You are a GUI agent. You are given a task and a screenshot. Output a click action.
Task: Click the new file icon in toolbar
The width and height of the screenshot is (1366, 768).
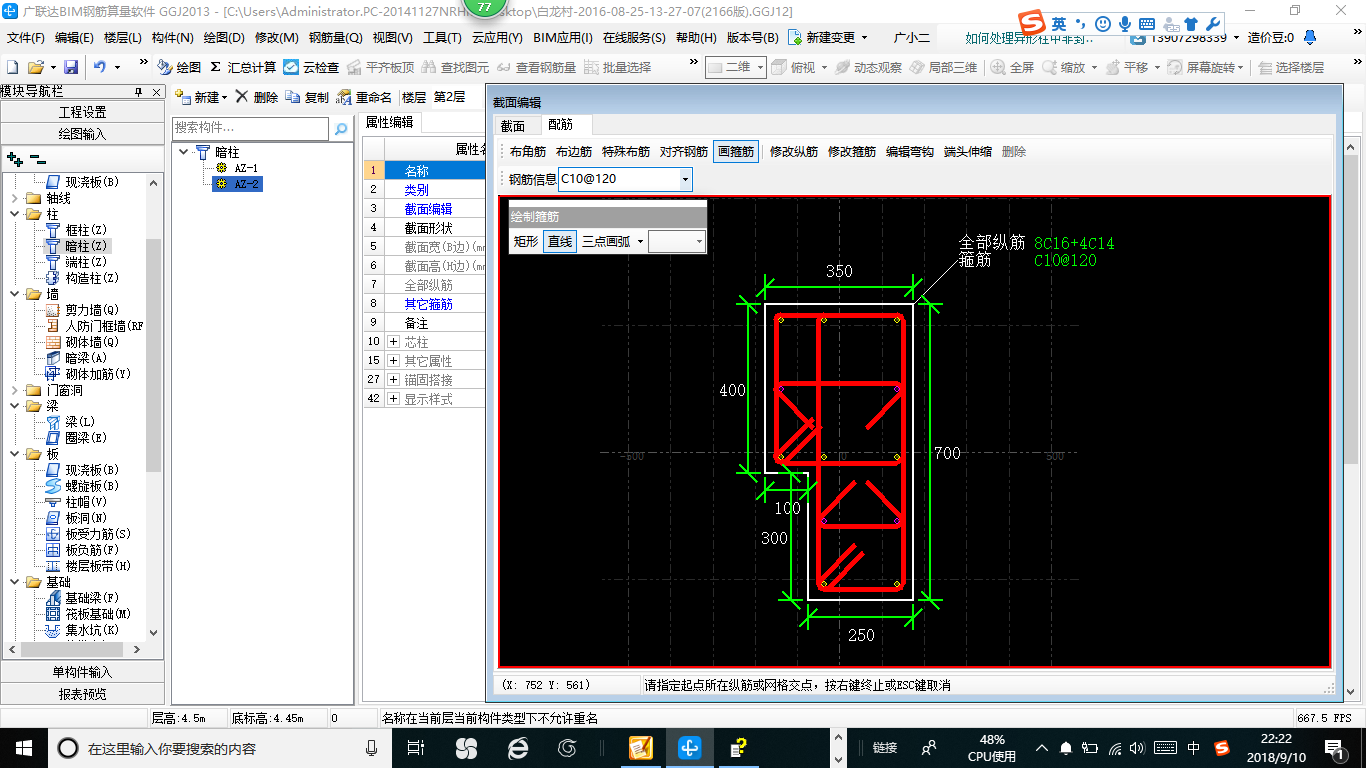(x=12, y=67)
